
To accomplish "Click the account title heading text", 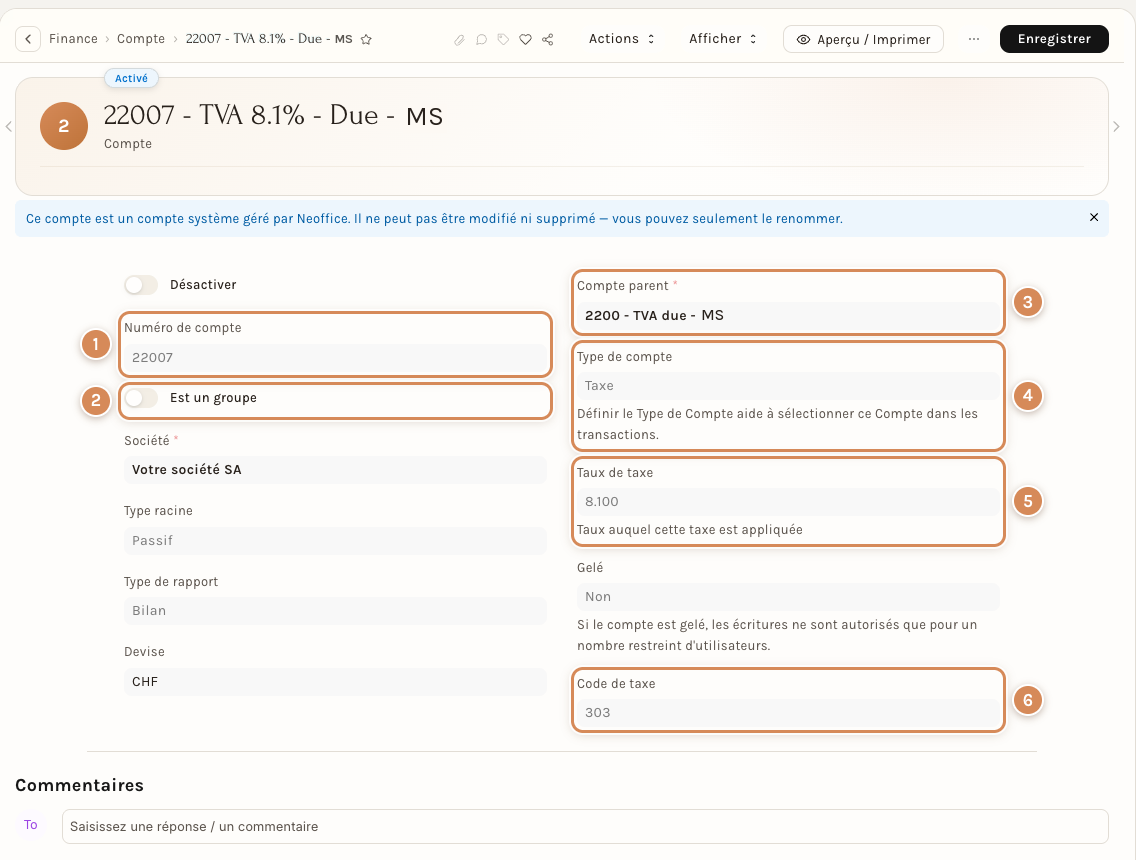I will coord(273,115).
